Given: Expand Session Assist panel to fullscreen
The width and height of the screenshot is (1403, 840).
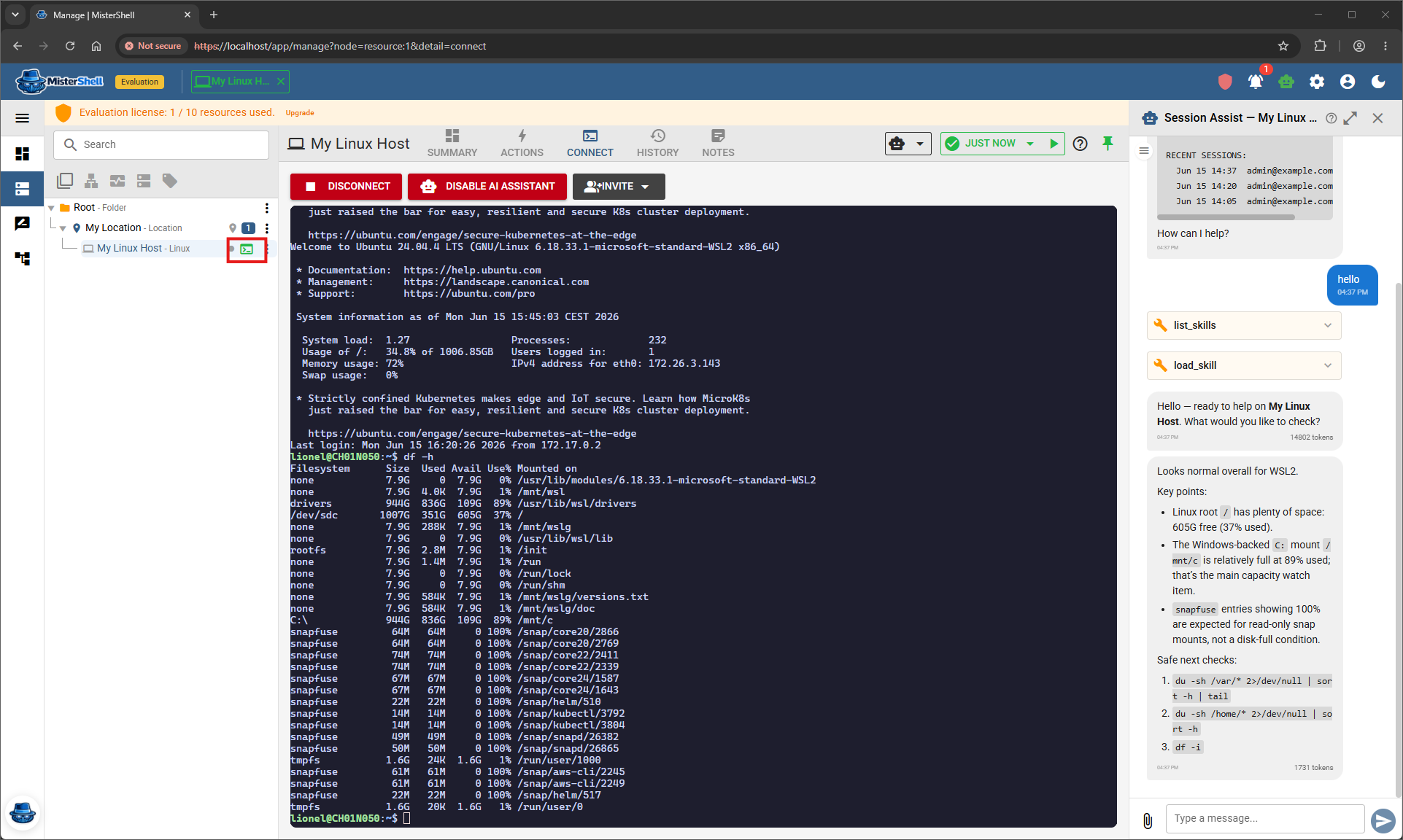Looking at the screenshot, I should pos(1350,118).
